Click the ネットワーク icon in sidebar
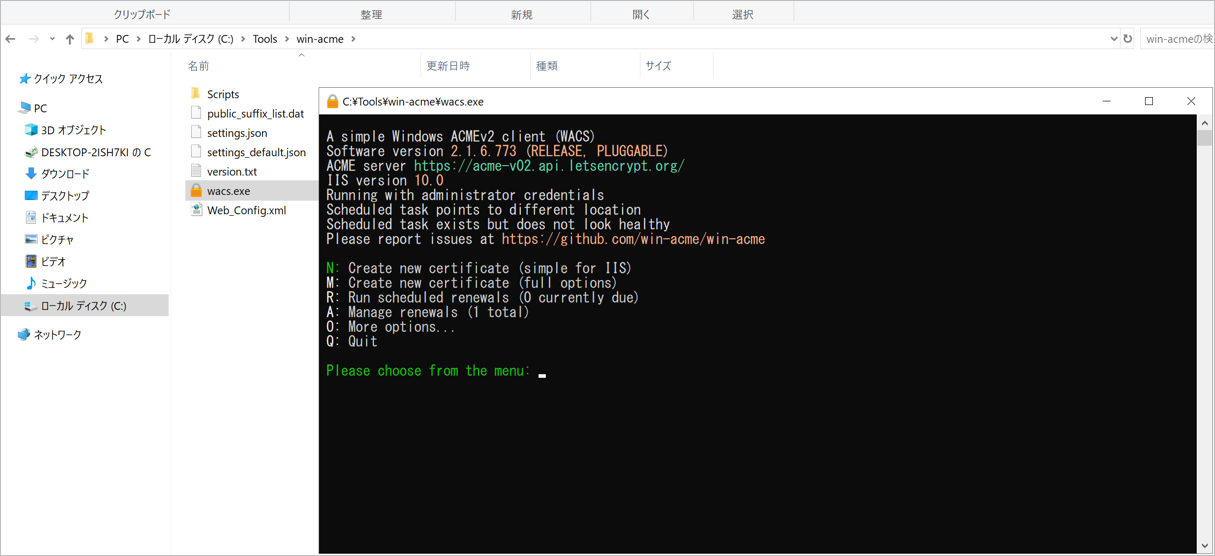 [24, 335]
